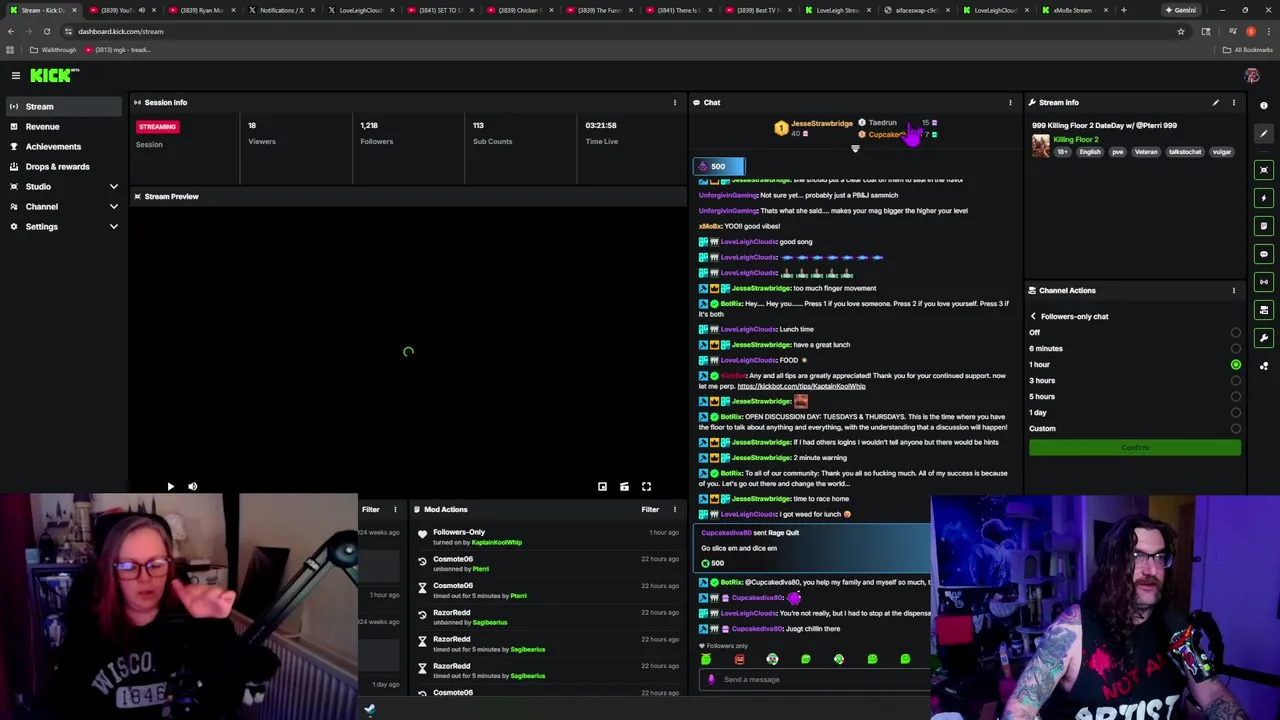Open the Stream sidebar item
The width and height of the screenshot is (1280, 720).
64,106
